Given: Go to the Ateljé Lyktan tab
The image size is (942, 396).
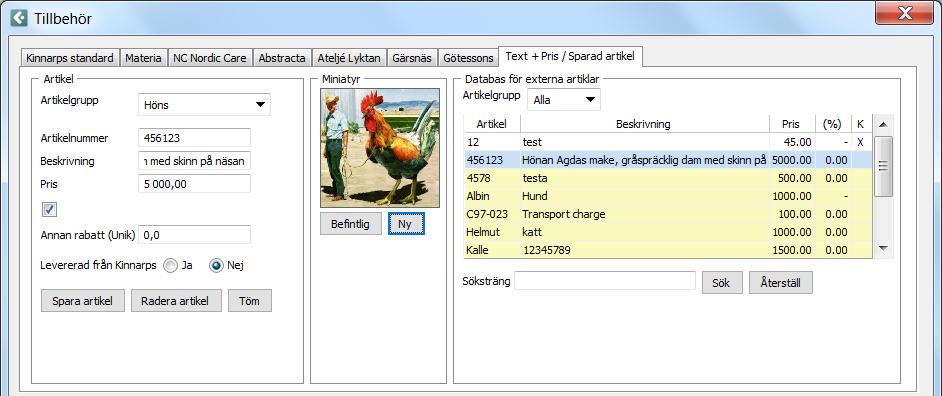Looking at the screenshot, I should pos(349,58).
